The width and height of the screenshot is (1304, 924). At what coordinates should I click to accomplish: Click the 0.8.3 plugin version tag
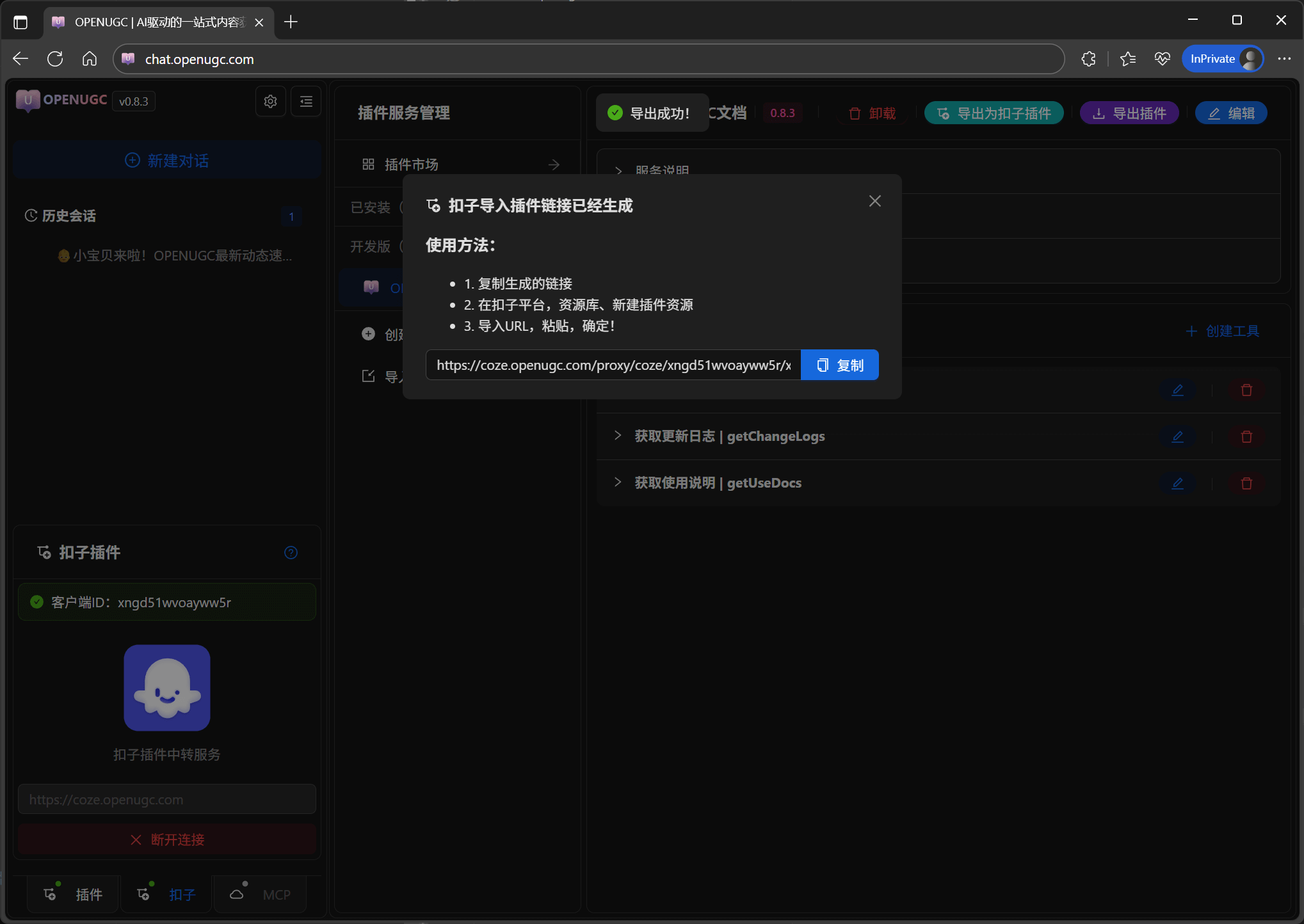tap(782, 113)
